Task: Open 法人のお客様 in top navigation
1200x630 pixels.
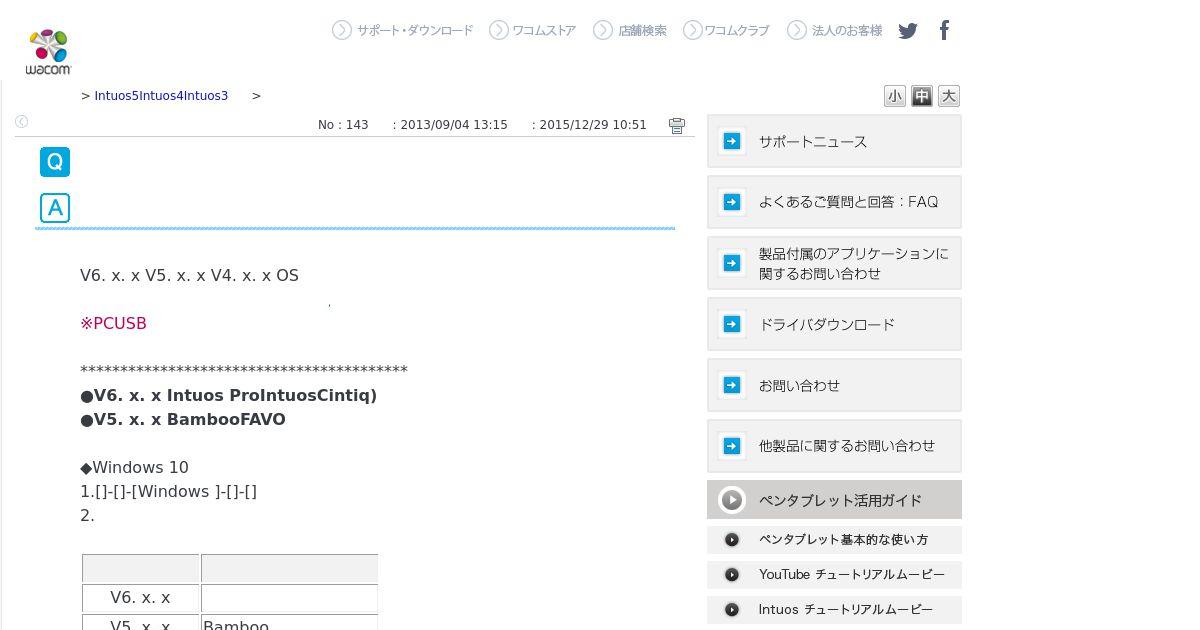Action: coord(847,31)
